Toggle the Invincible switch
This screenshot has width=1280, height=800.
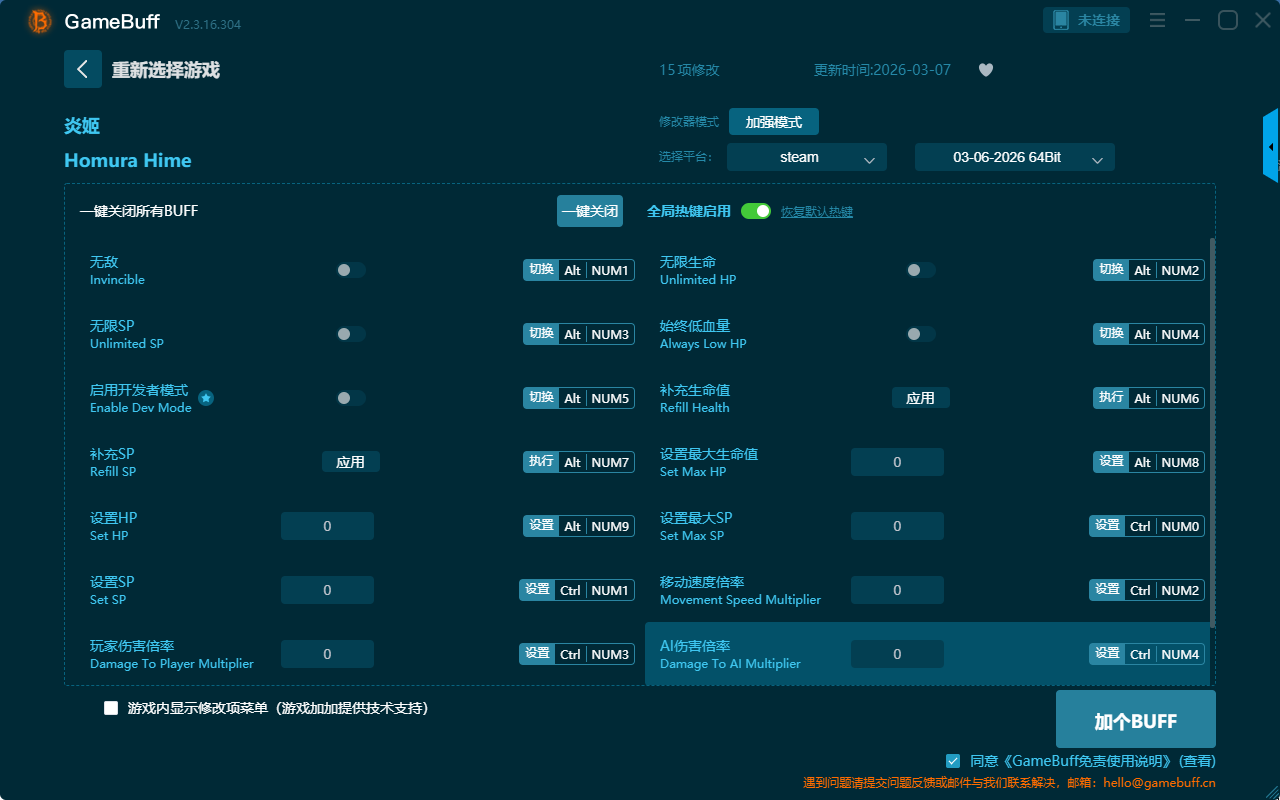coord(350,270)
